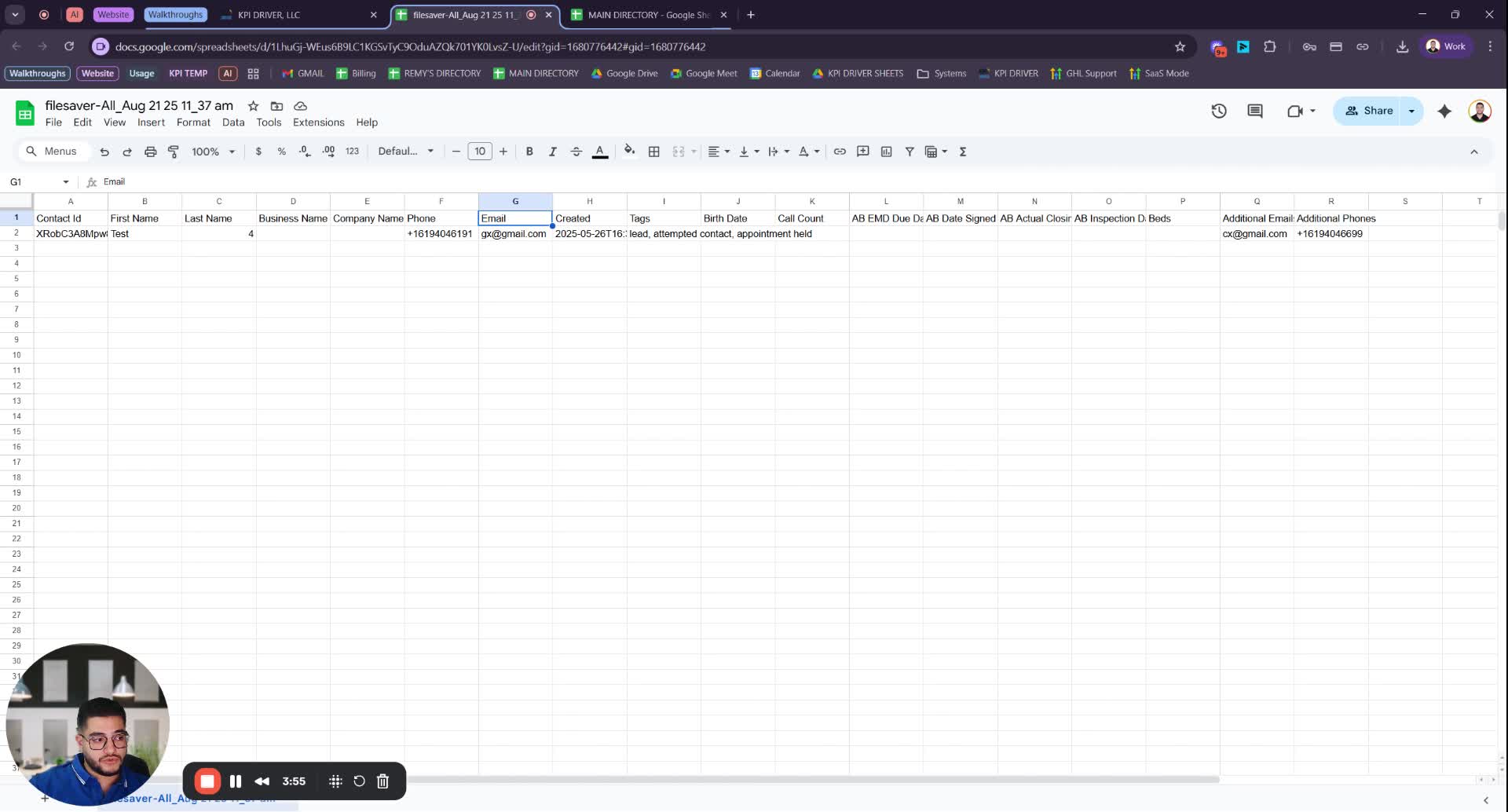The height and width of the screenshot is (812, 1508).
Task: Open text color picker
Action: (600, 152)
